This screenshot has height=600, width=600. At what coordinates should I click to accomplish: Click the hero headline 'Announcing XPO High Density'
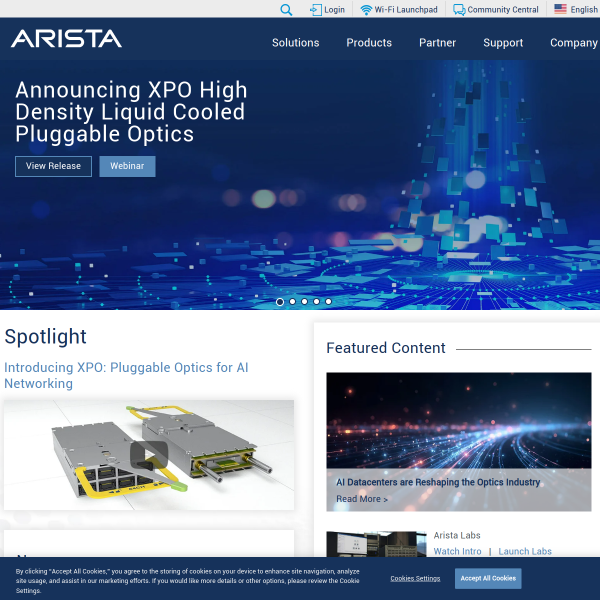click(x=131, y=112)
